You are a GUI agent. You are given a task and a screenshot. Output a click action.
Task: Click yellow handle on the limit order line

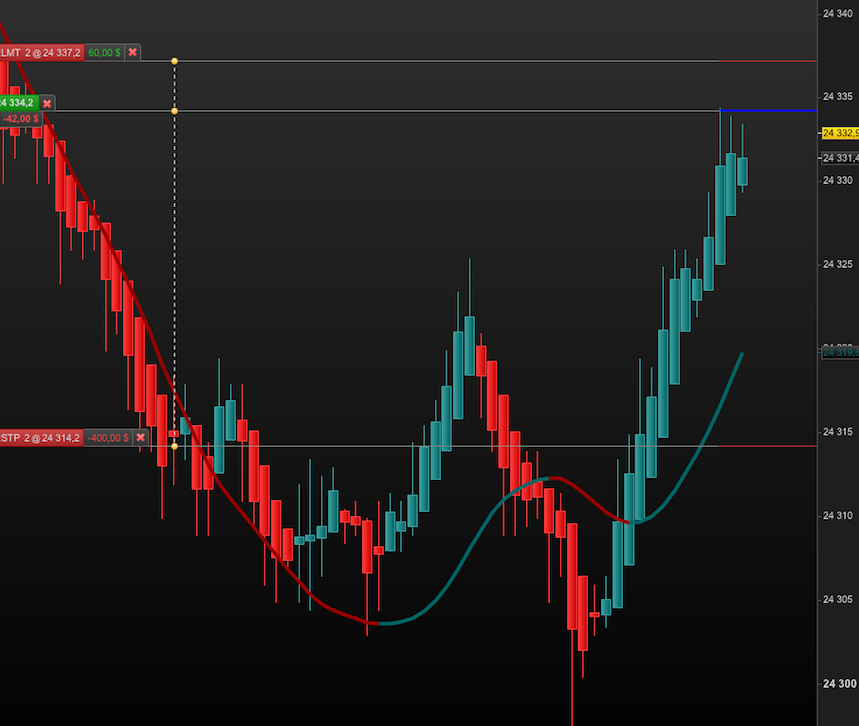coord(174,61)
